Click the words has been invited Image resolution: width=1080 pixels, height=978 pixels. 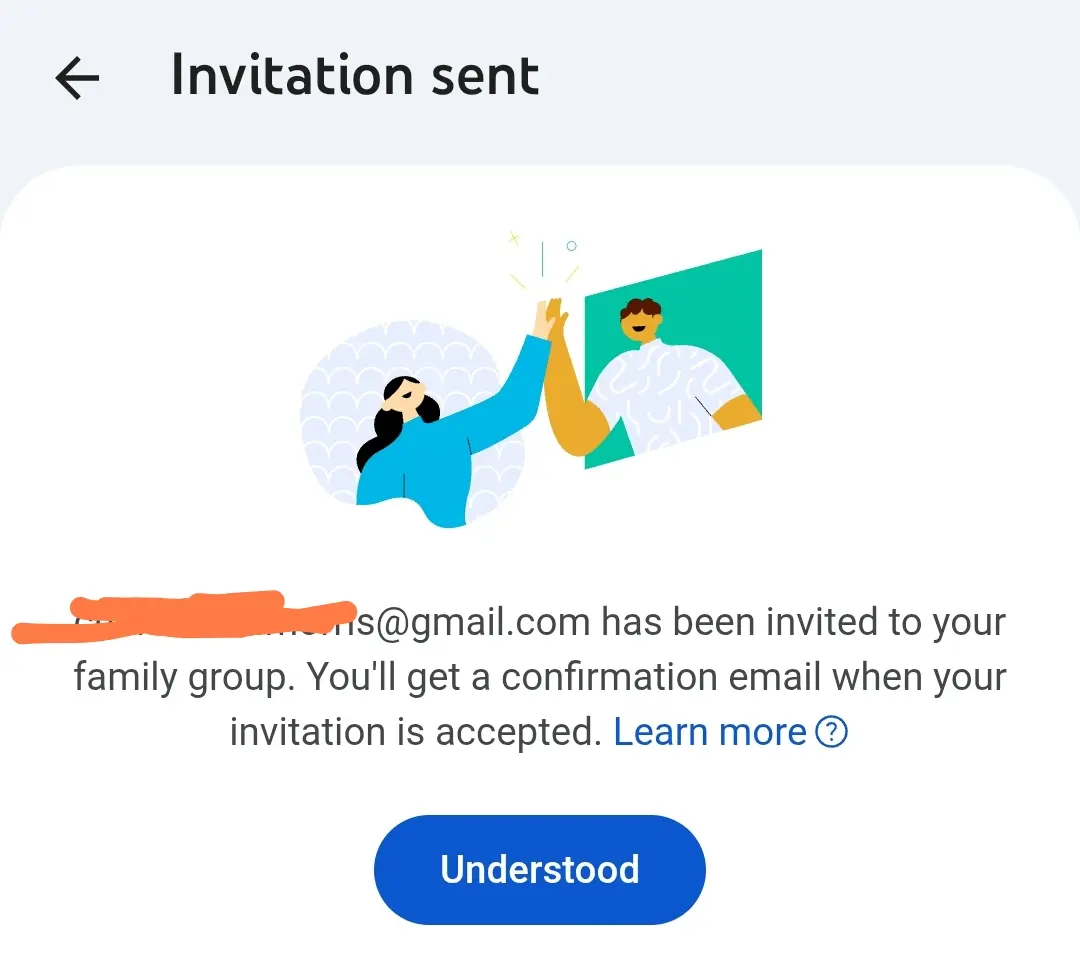pyautogui.click(x=739, y=622)
